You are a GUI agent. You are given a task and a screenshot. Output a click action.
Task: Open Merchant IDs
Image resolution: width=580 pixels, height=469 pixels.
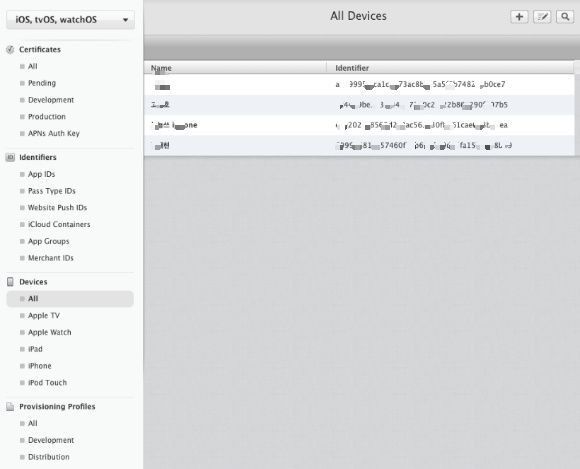[51, 258]
